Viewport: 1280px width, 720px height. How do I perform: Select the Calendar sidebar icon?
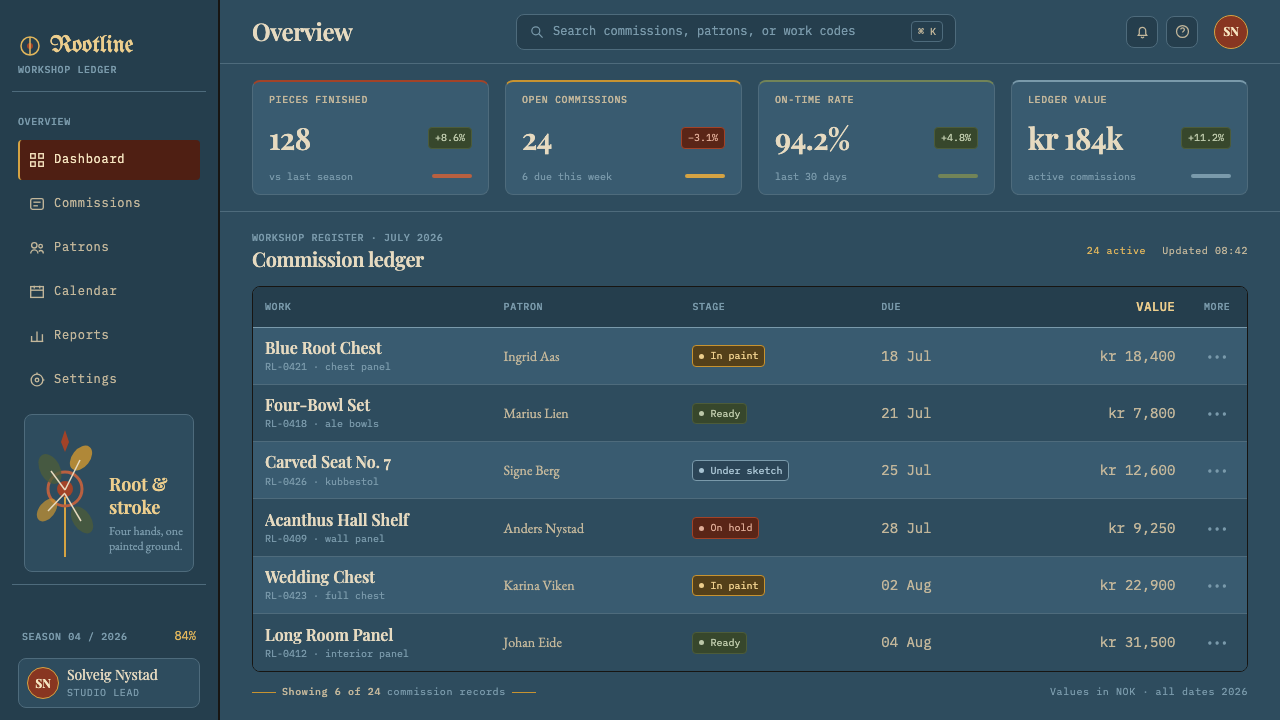[37, 292]
